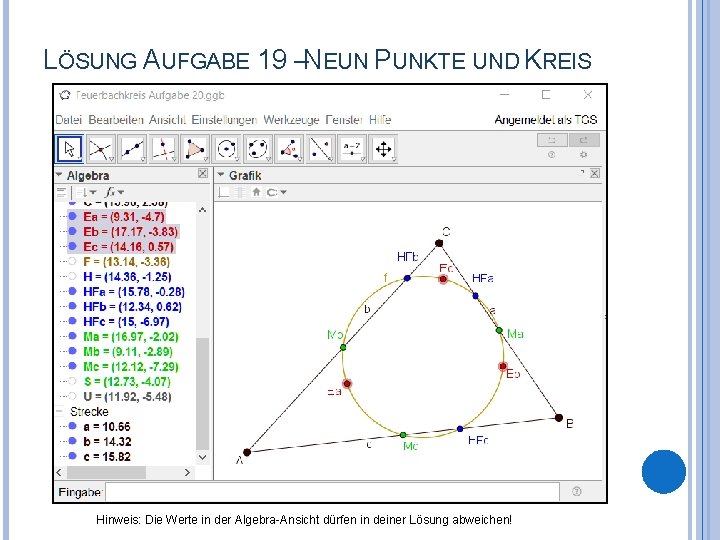
Task: Select the Move Graphics View tool
Action: coord(383,149)
